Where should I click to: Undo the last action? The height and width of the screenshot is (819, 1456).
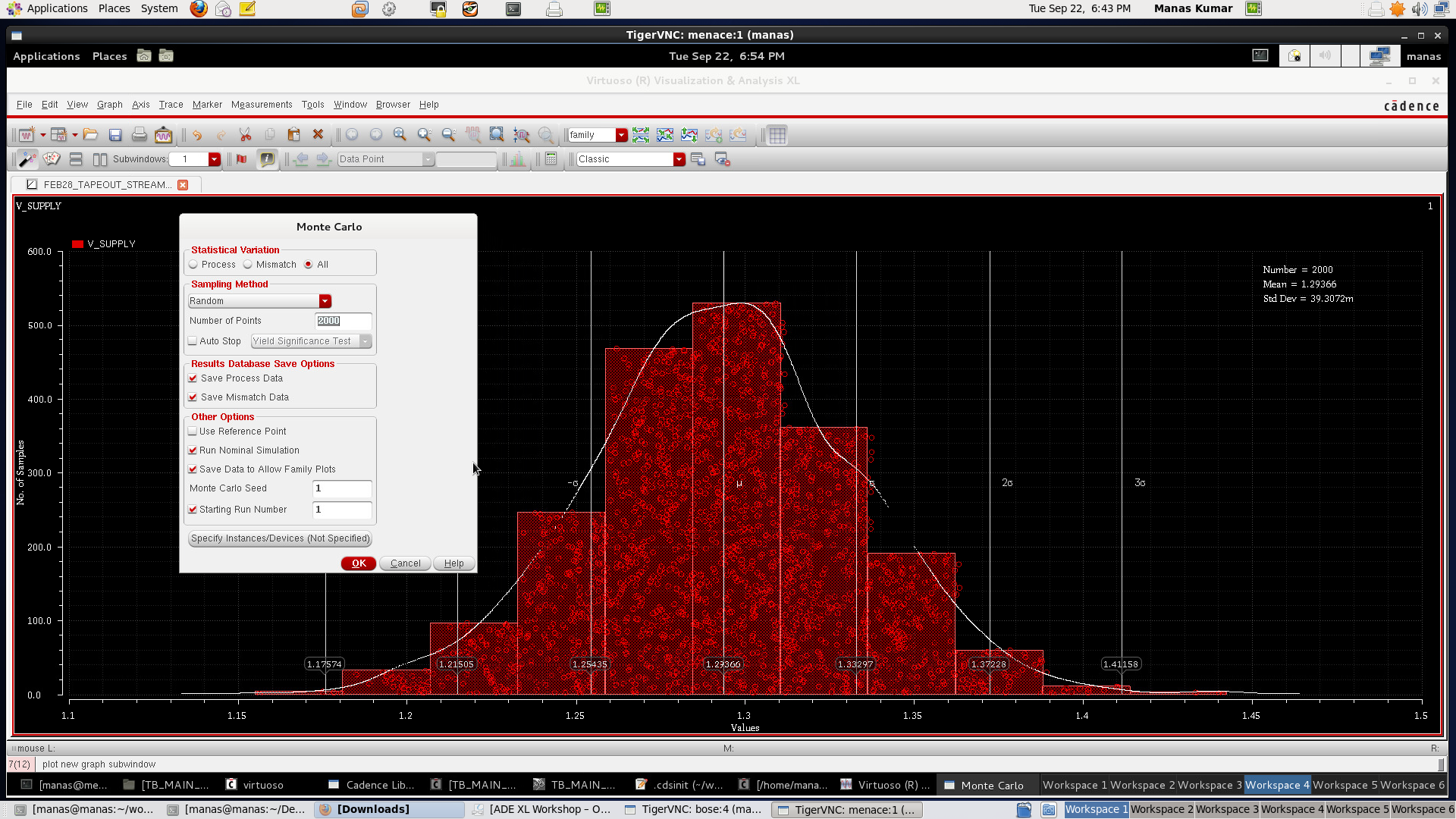[x=197, y=135]
